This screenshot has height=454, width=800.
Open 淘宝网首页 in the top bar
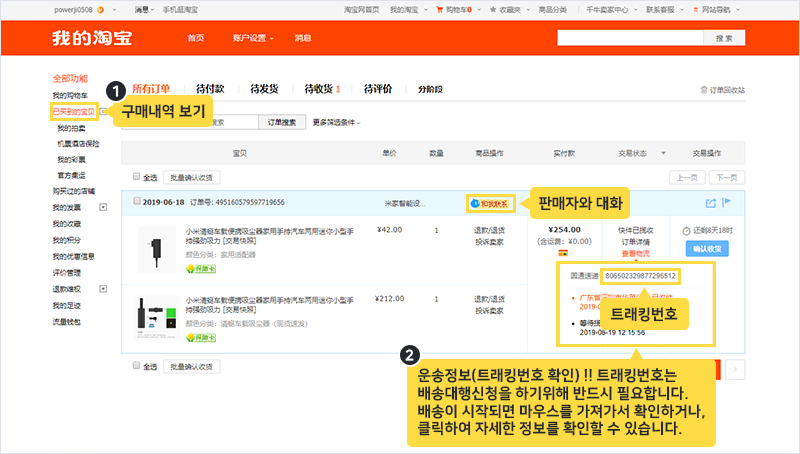click(362, 10)
